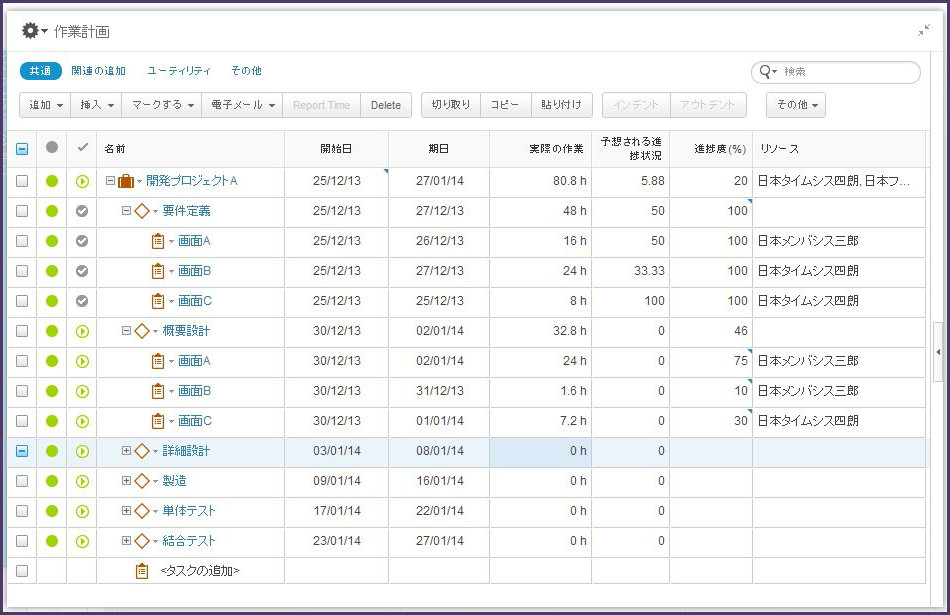Click the briefcase icon of 開発プロジェクトA

pyautogui.click(x=126, y=181)
